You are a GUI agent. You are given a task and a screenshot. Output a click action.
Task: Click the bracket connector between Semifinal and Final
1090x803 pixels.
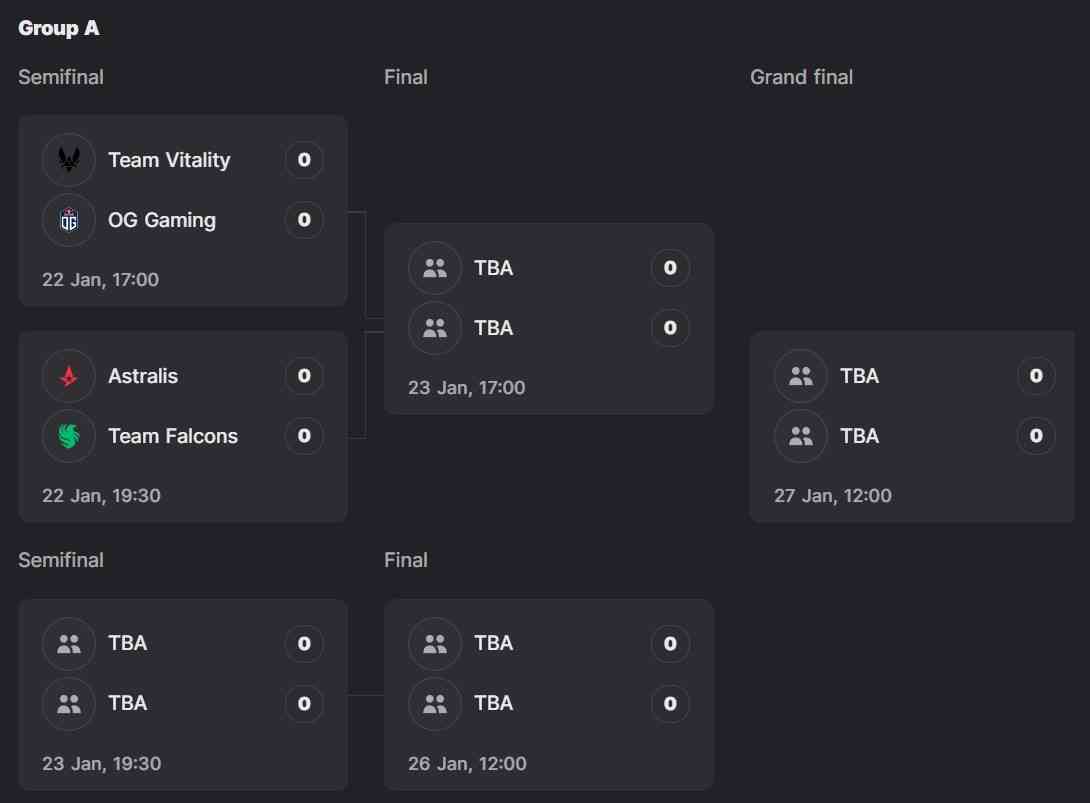(x=365, y=318)
